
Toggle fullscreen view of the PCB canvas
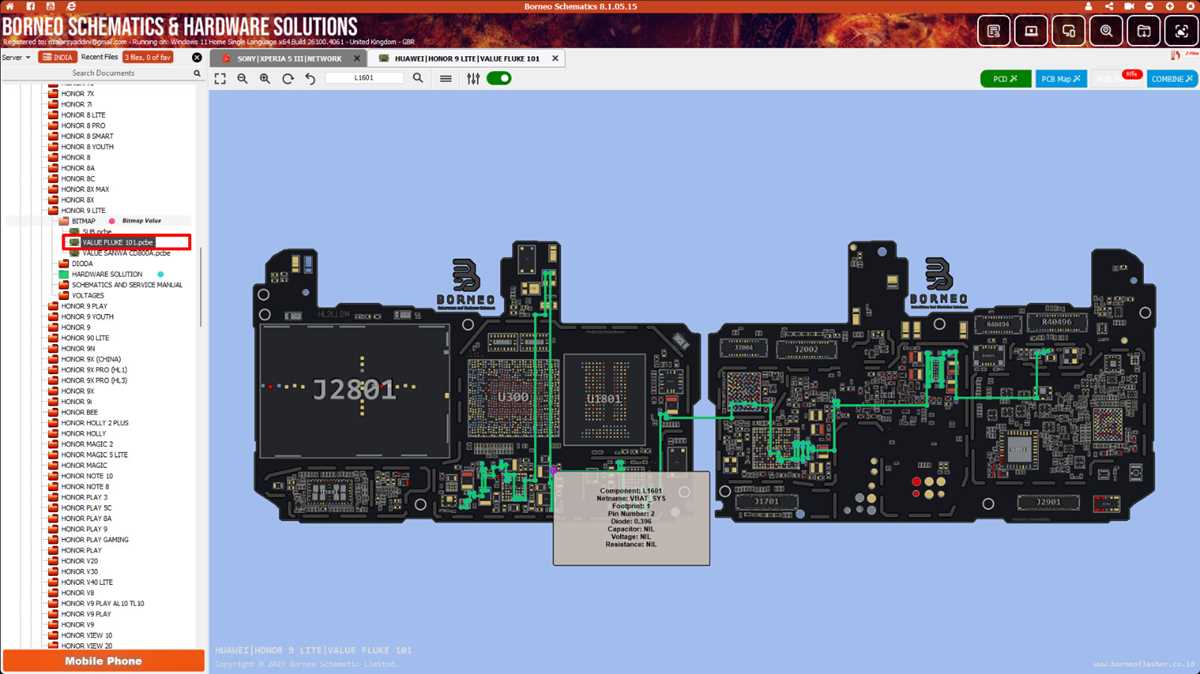pyautogui.click(x=220, y=78)
